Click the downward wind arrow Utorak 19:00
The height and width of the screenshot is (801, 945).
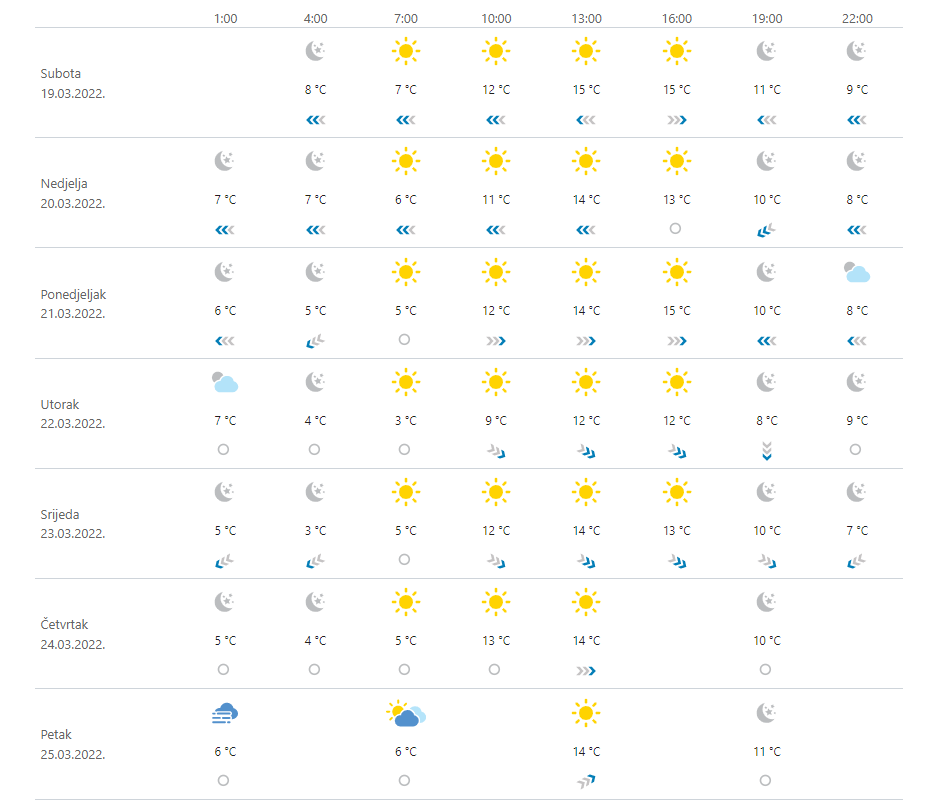767,450
